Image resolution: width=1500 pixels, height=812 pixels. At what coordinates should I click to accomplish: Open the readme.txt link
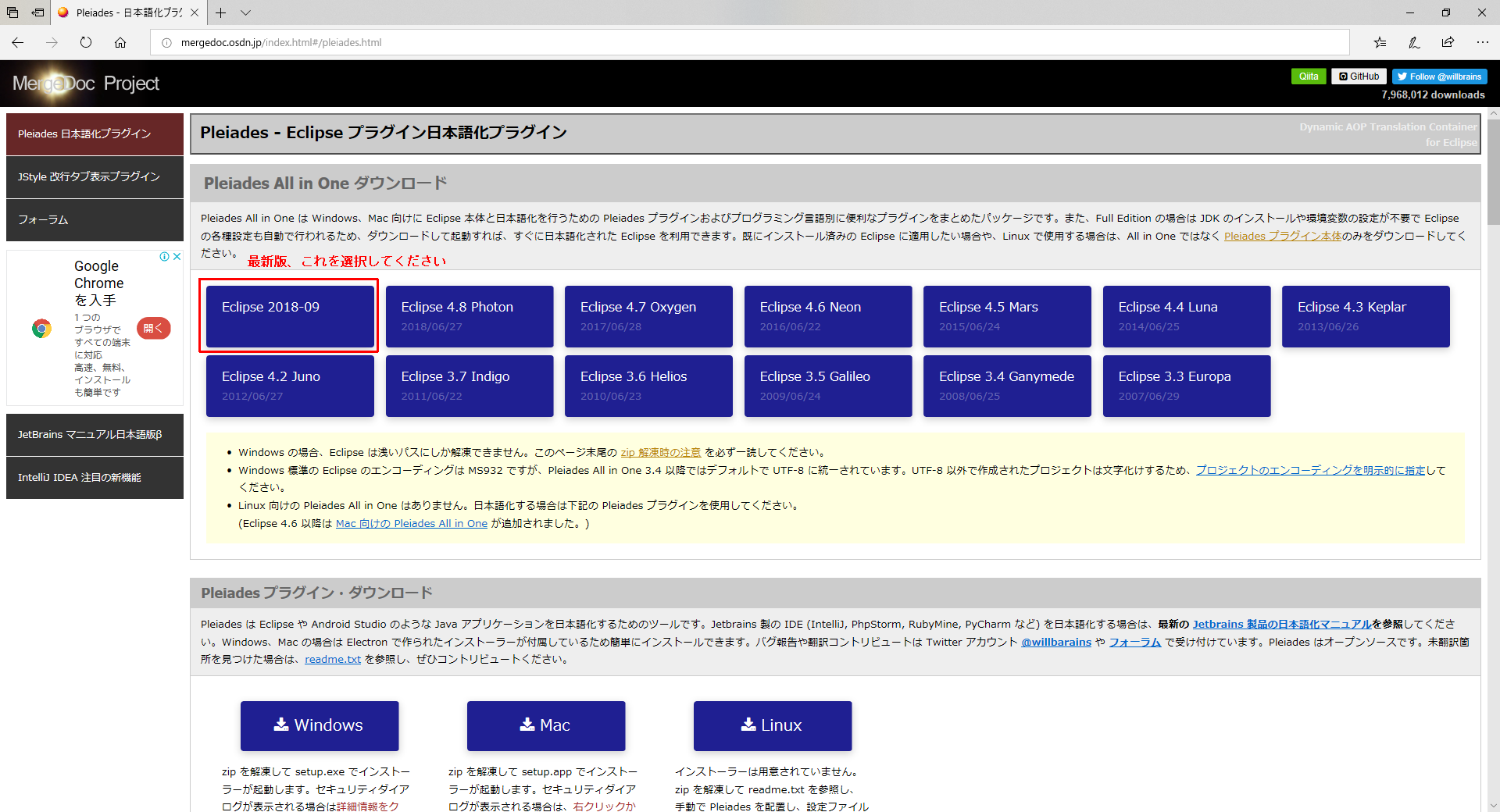tap(333, 659)
